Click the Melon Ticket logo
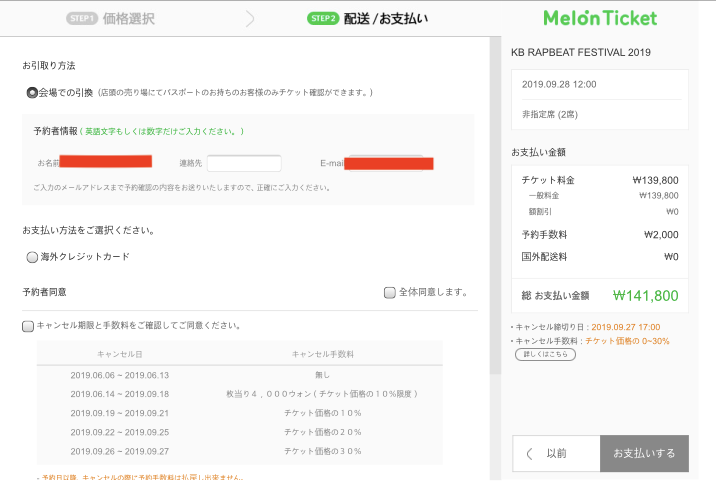This screenshot has height=487, width=716. pos(600,18)
